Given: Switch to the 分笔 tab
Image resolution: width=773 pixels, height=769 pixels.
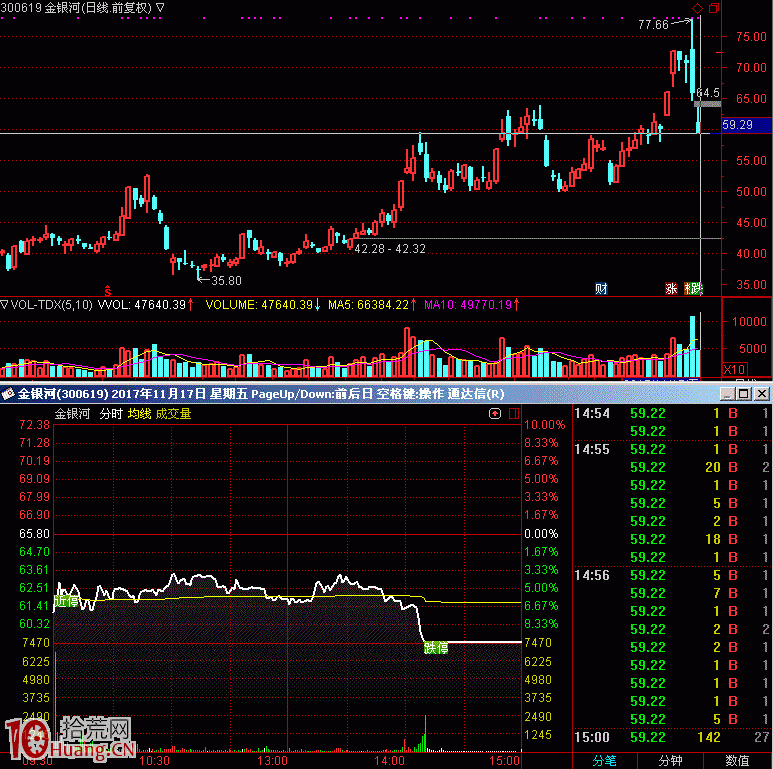Looking at the screenshot, I should tap(604, 761).
